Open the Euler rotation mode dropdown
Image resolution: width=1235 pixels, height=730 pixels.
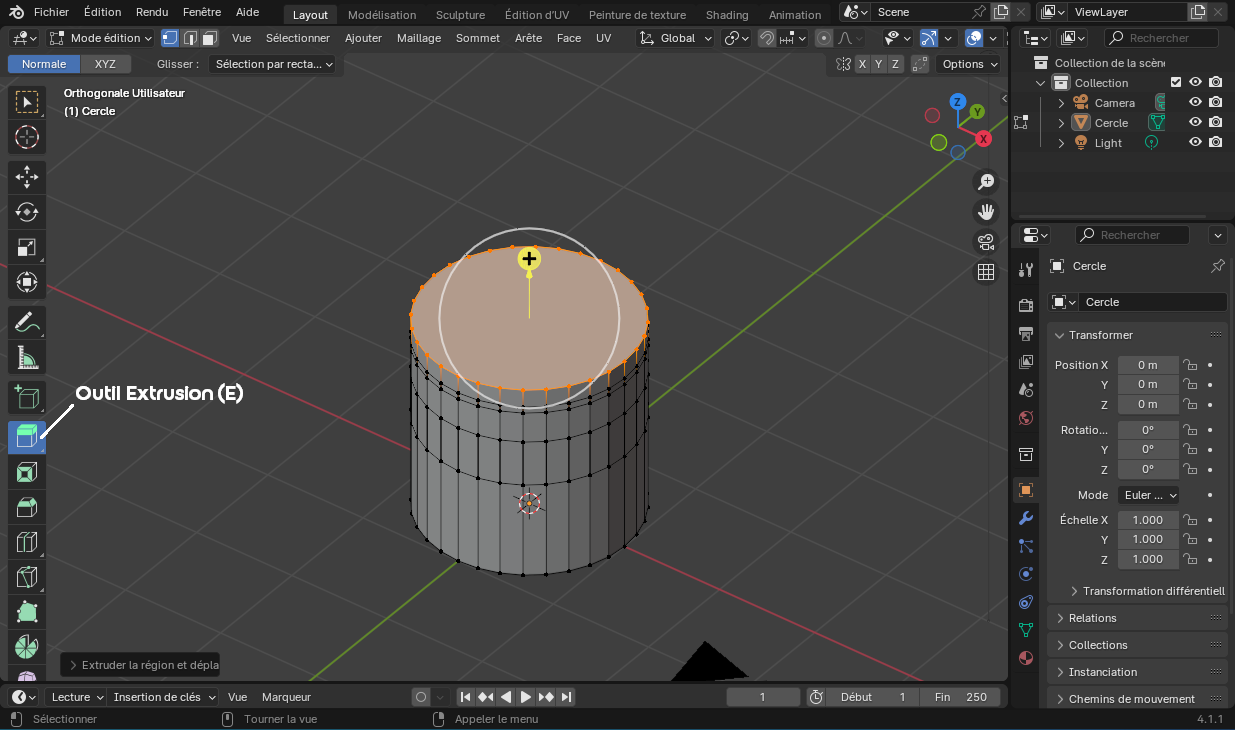point(1149,495)
